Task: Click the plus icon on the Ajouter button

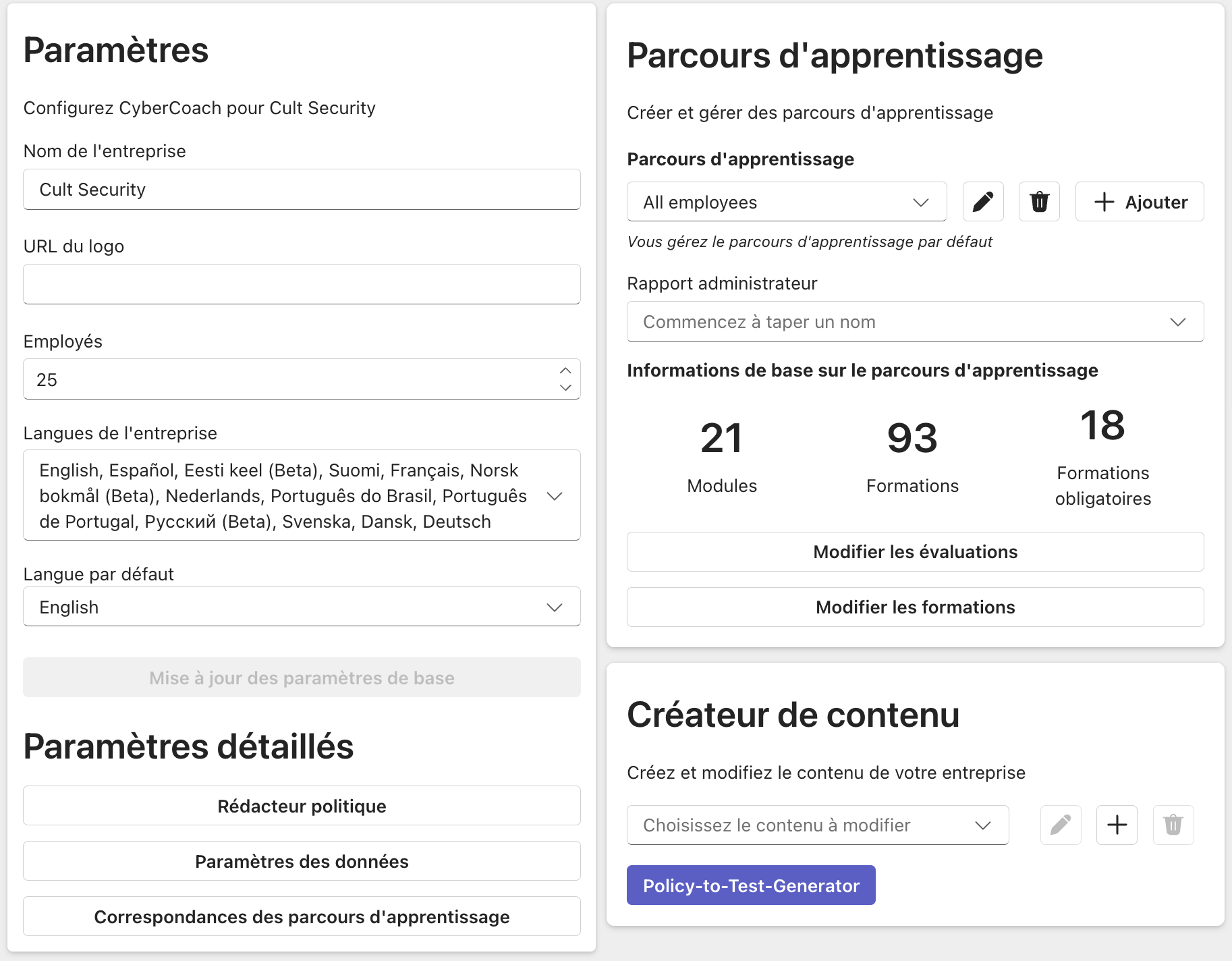Action: tap(1104, 201)
